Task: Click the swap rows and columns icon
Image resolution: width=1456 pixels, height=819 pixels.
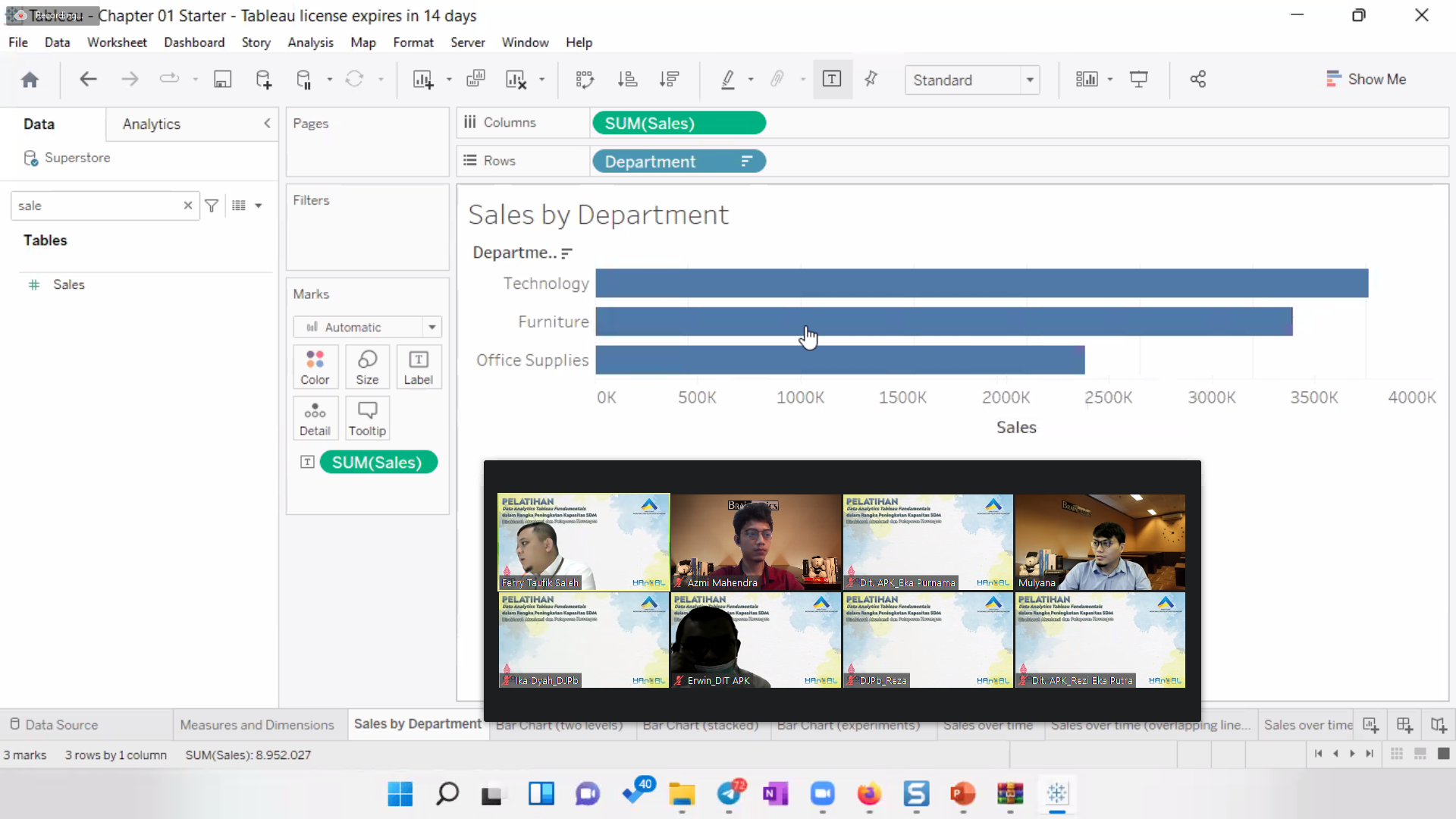Action: pos(585,80)
